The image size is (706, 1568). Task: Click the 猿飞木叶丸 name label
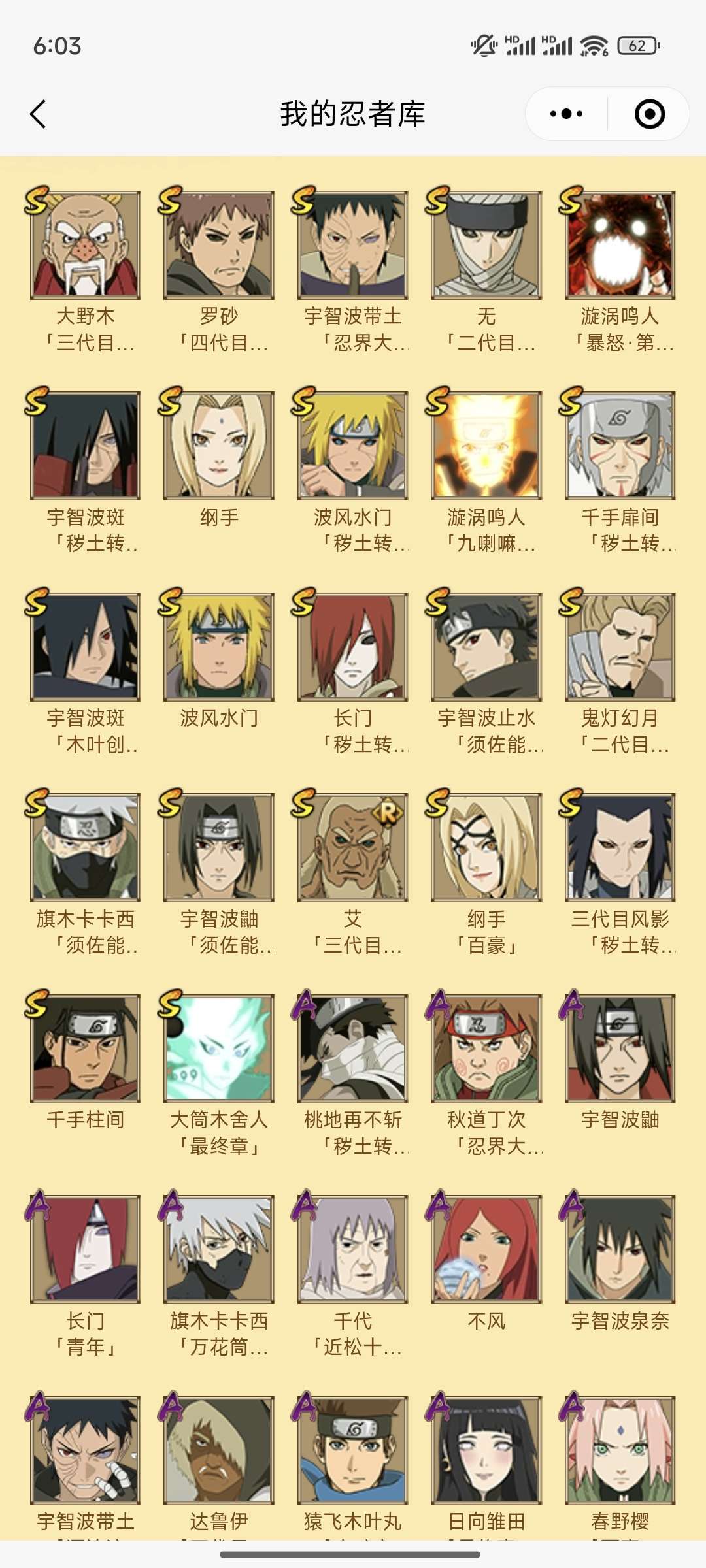pyautogui.click(x=353, y=1522)
